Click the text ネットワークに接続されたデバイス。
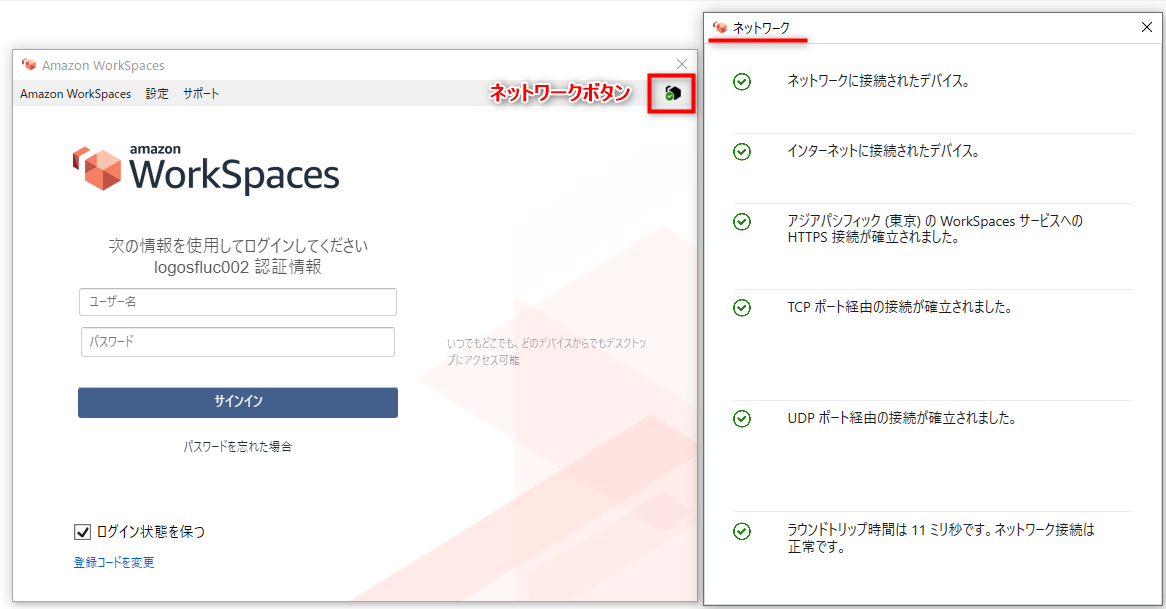 point(879,81)
